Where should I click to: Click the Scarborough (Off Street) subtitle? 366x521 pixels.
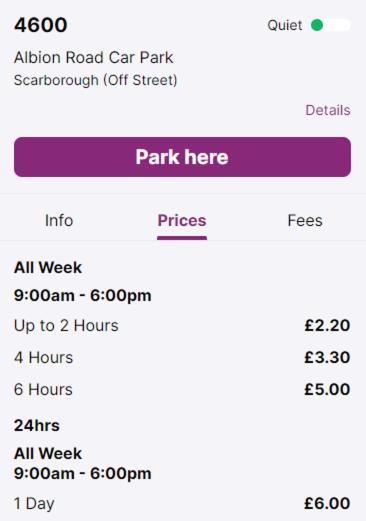[x=96, y=80]
